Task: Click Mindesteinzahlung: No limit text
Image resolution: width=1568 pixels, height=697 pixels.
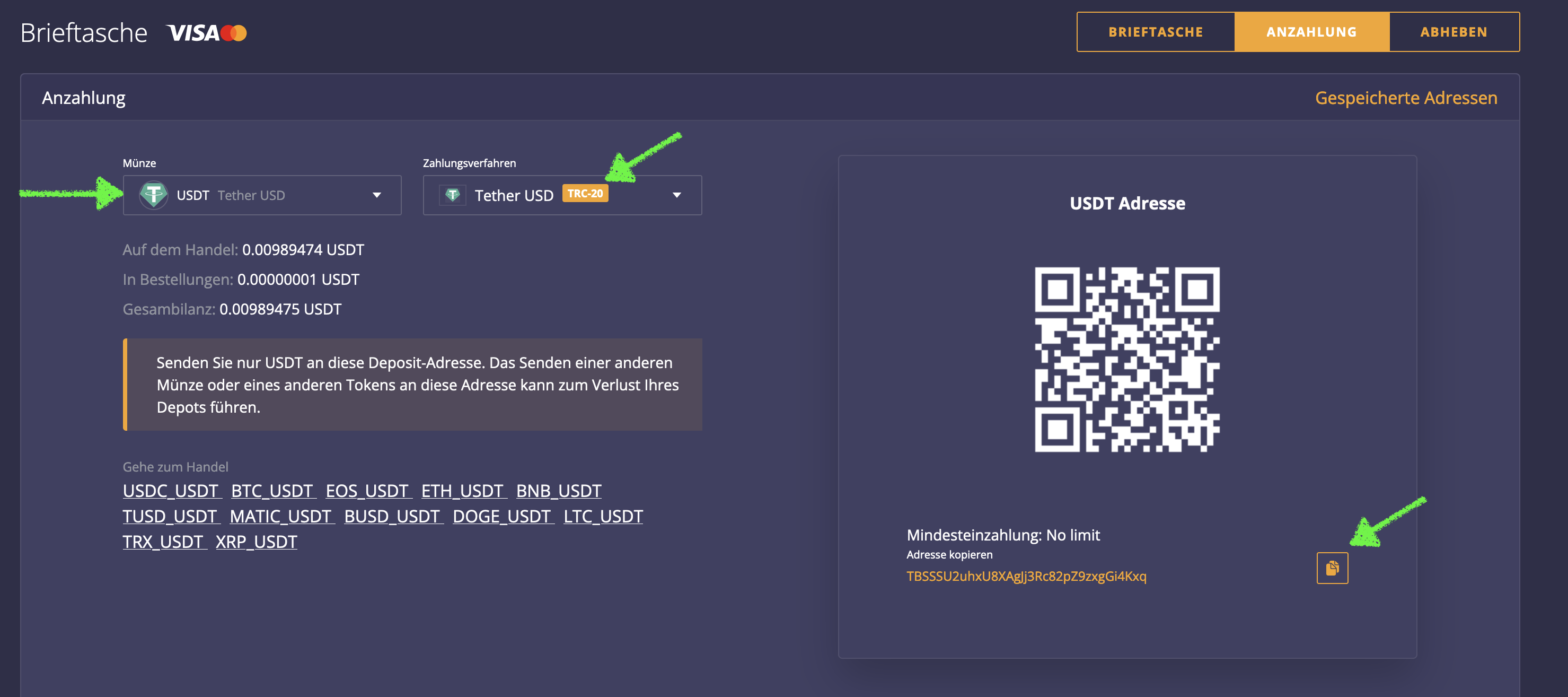Action: click(1003, 535)
